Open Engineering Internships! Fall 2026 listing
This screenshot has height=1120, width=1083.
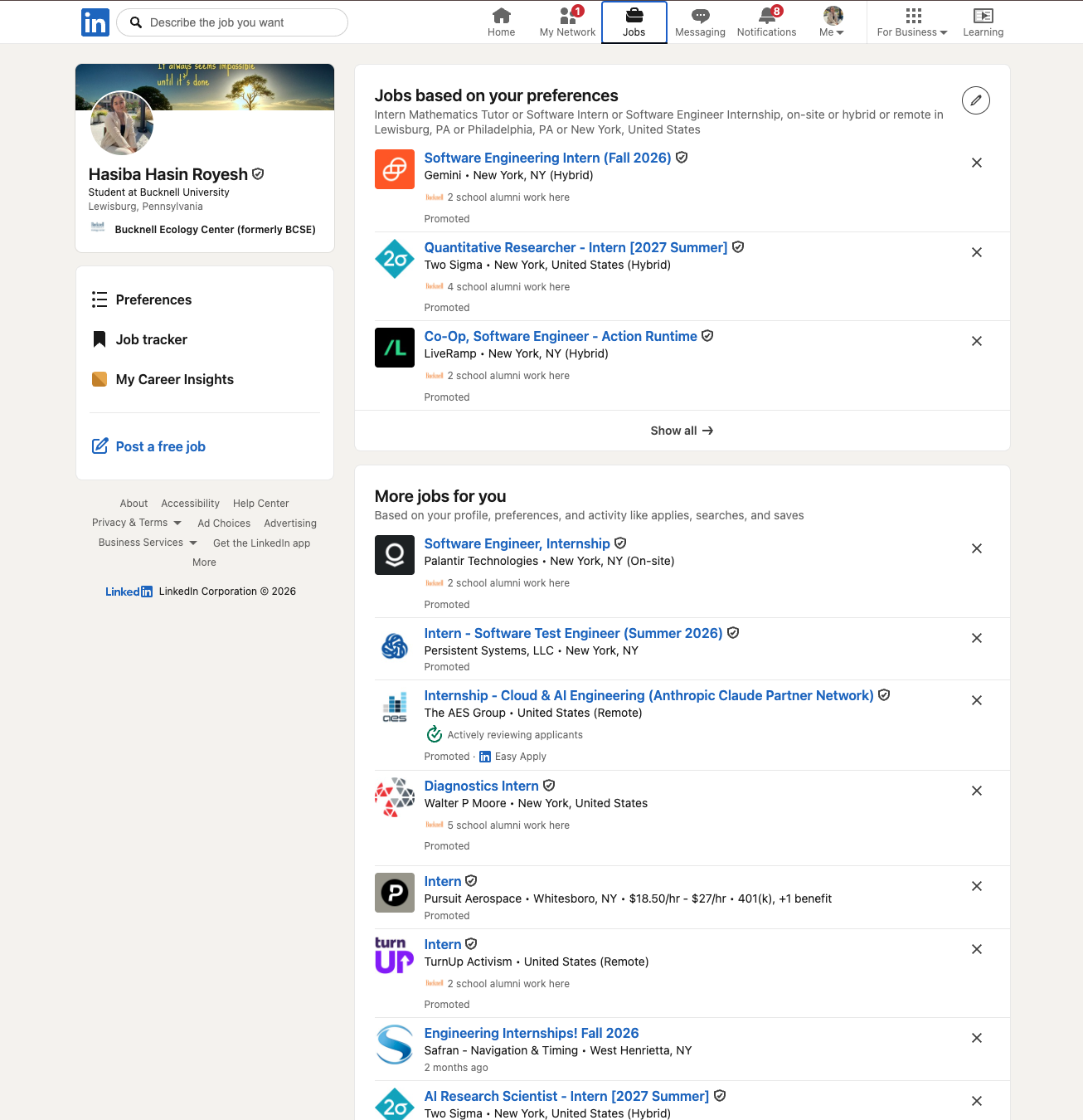pyautogui.click(x=532, y=1033)
